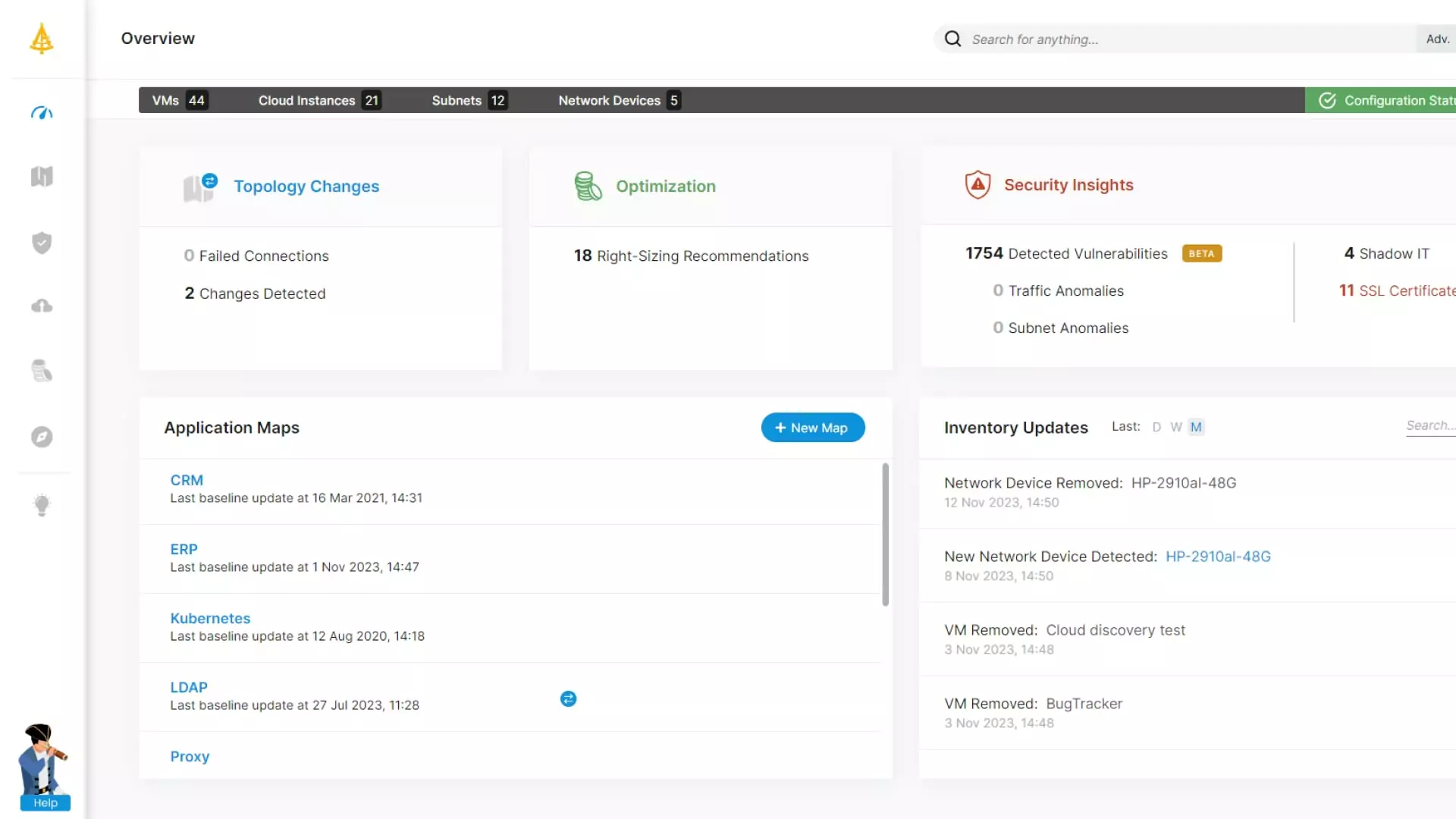Open the Security Insights heading link
This screenshot has height=819, width=1456.
[x=1068, y=185]
